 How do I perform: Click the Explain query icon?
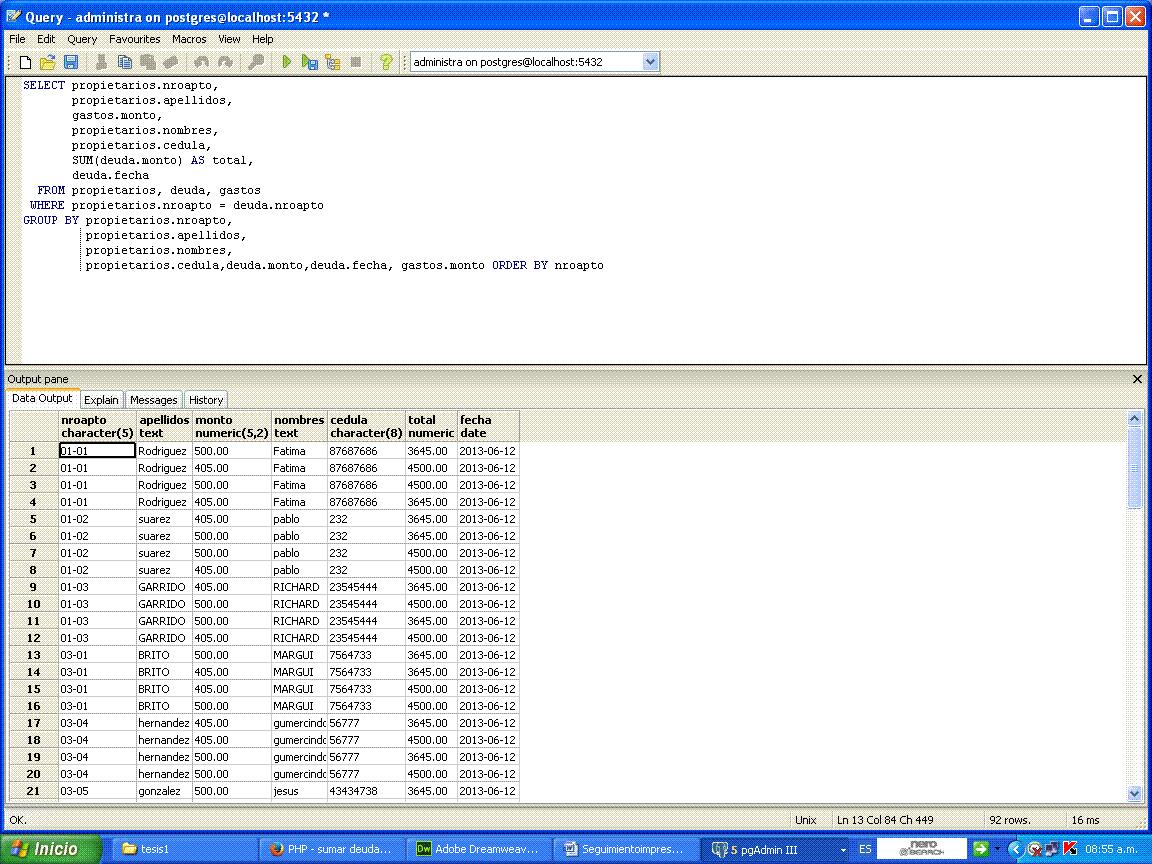click(333, 62)
